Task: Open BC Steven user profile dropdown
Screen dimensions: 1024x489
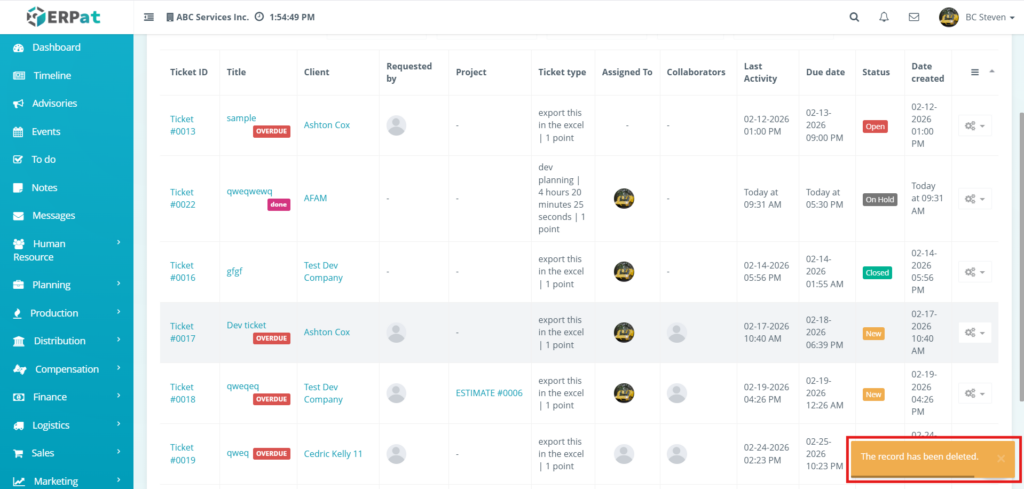Action: pos(973,17)
